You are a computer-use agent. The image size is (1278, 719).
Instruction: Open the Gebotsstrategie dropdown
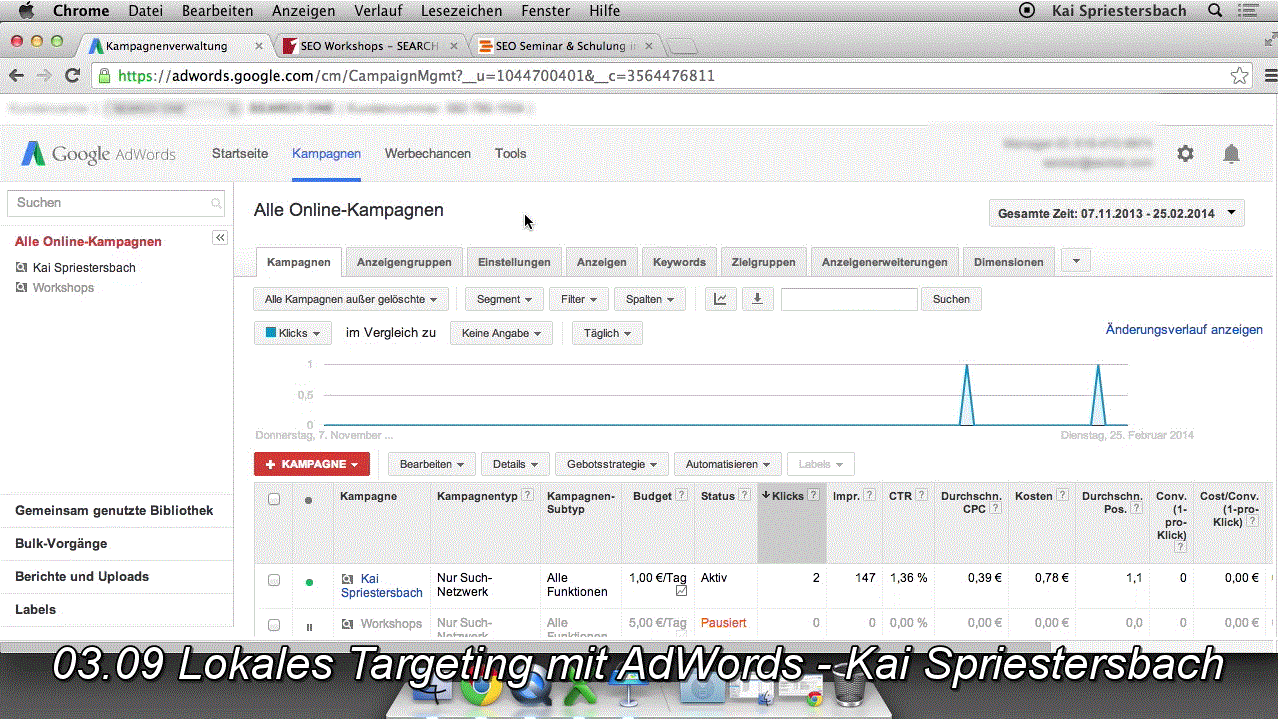[611, 464]
